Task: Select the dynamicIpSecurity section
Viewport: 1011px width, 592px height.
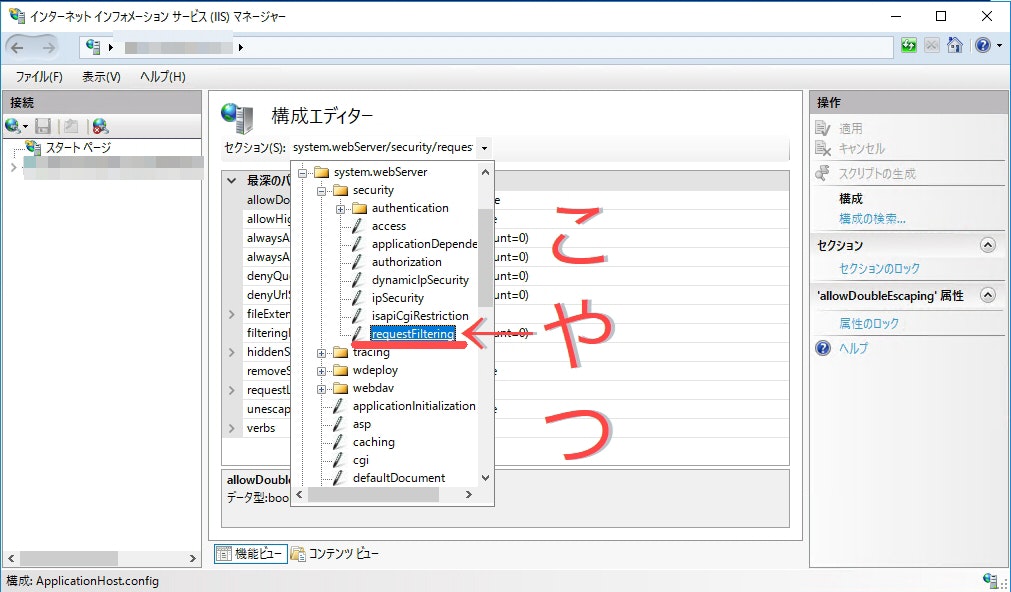Action: point(420,281)
